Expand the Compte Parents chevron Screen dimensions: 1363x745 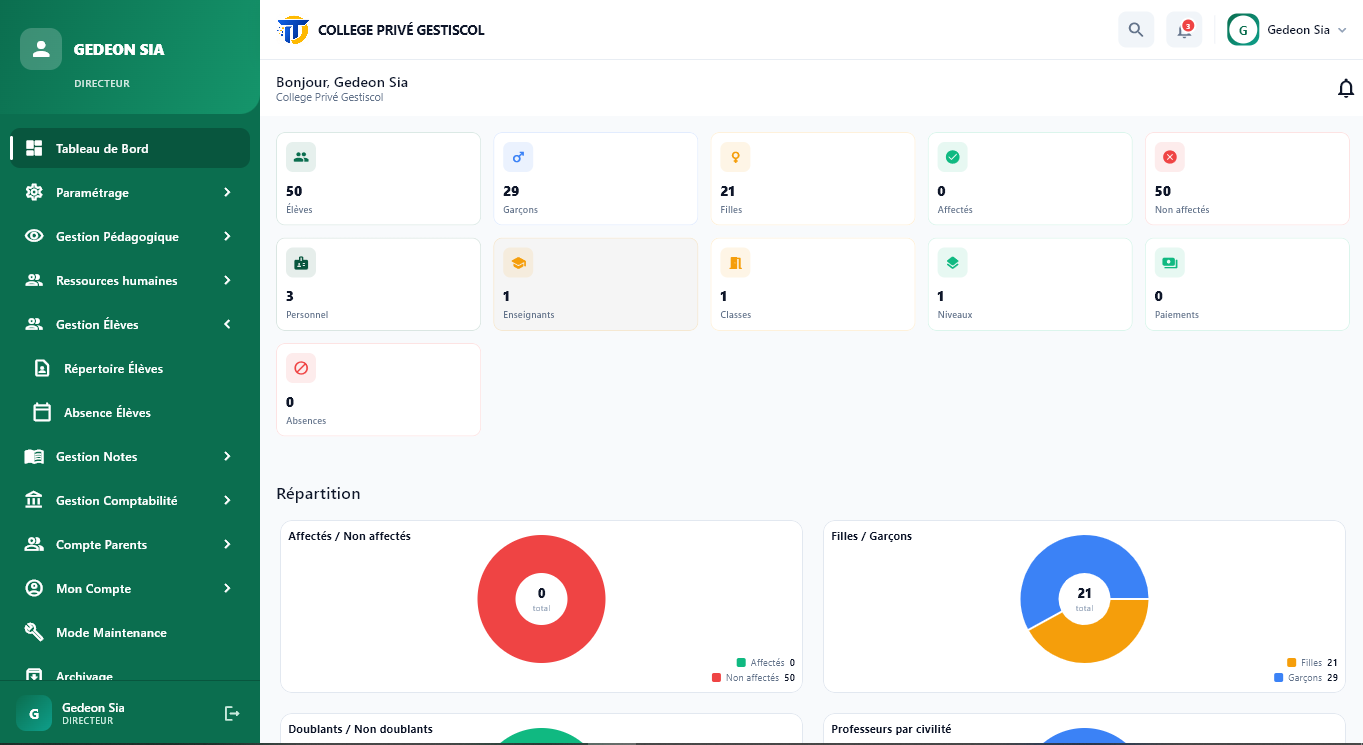[227, 544]
